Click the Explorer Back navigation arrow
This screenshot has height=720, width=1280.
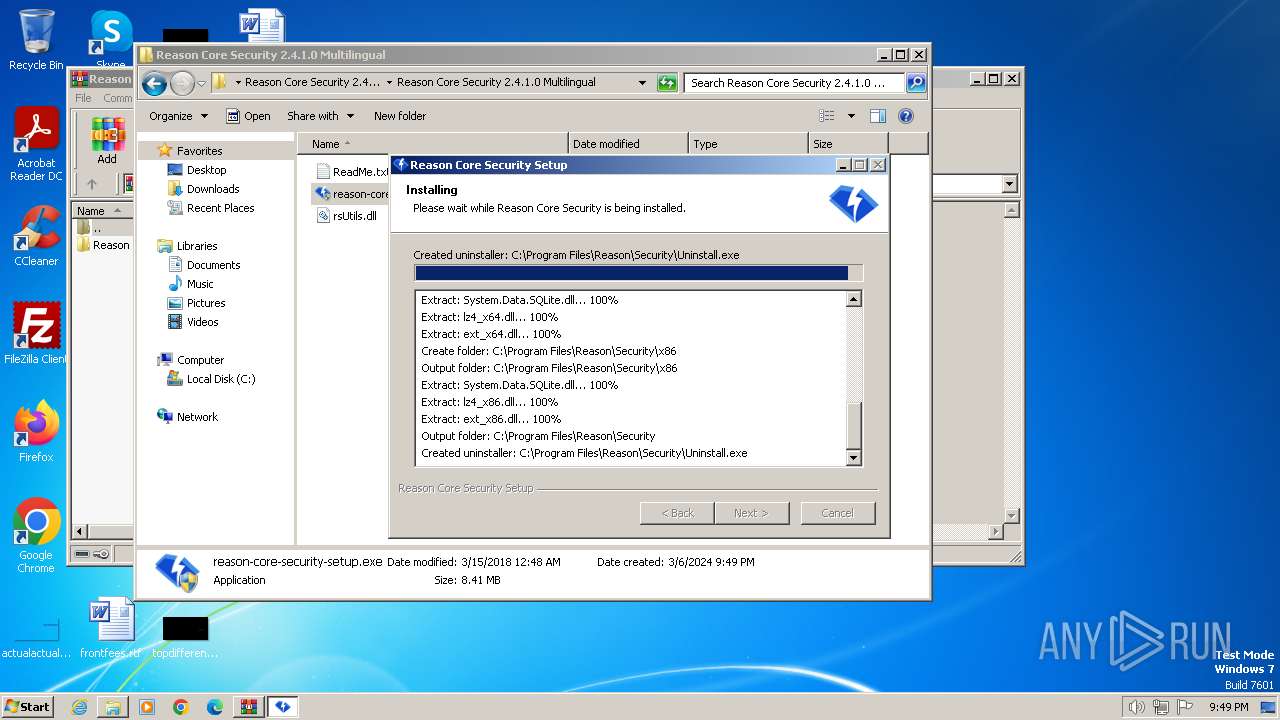click(x=154, y=83)
